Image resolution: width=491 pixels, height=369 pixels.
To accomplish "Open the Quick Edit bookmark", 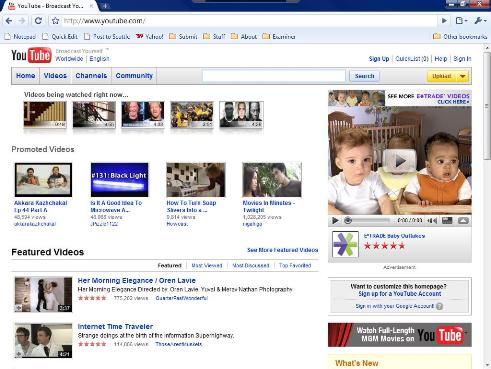I will click(x=60, y=36).
